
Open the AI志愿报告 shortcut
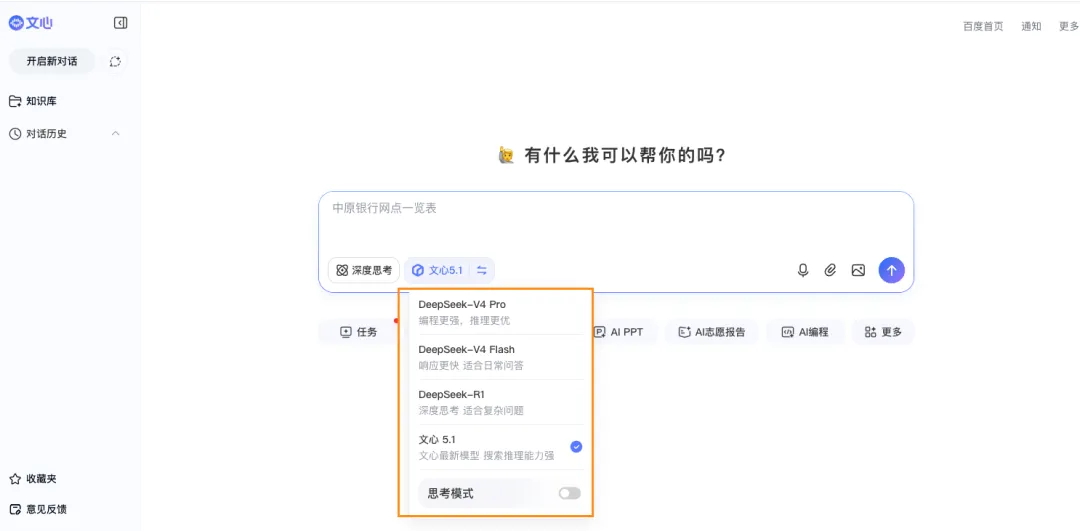[712, 332]
